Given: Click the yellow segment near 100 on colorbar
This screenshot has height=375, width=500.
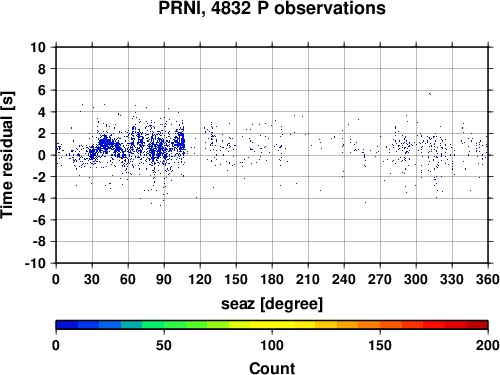Looking at the screenshot, I should pyautogui.click(x=272, y=325).
